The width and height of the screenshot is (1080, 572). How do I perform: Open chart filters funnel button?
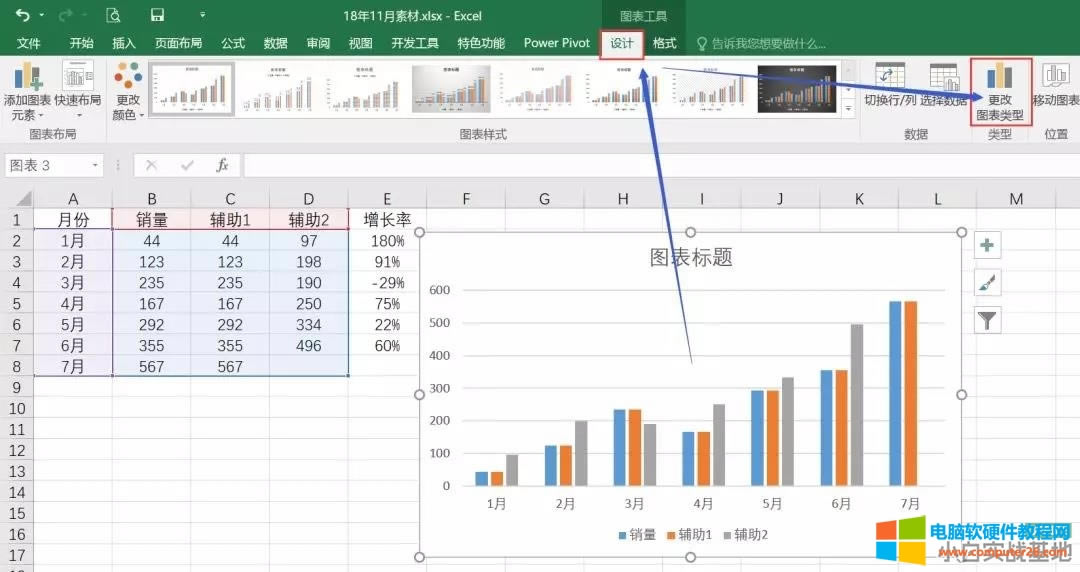tap(987, 320)
